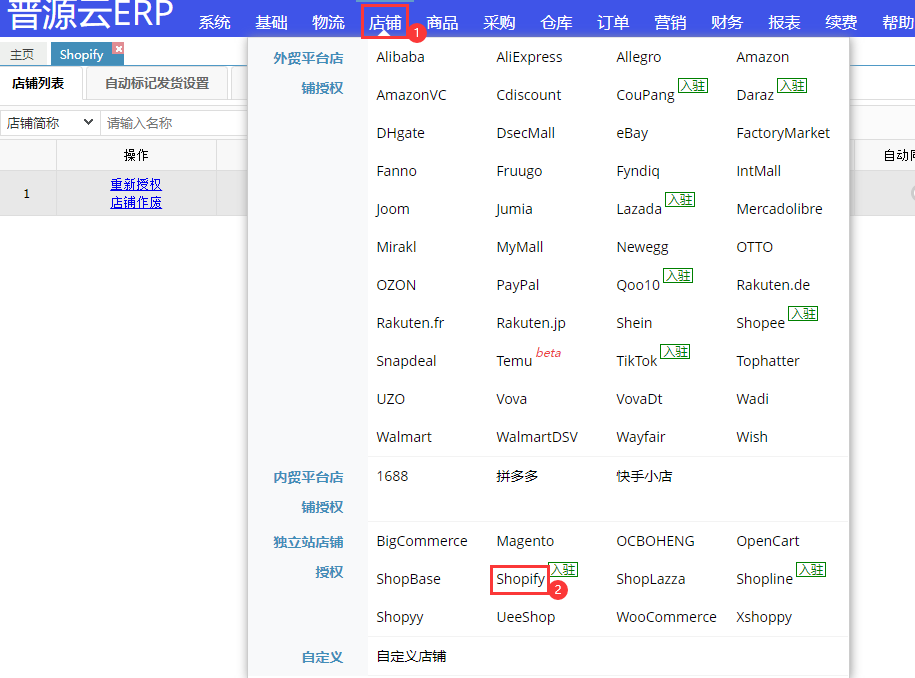The height and width of the screenshot is (678, 915).
Task: Select the 店铺列表 tab
Action: [x=38, y=83]
